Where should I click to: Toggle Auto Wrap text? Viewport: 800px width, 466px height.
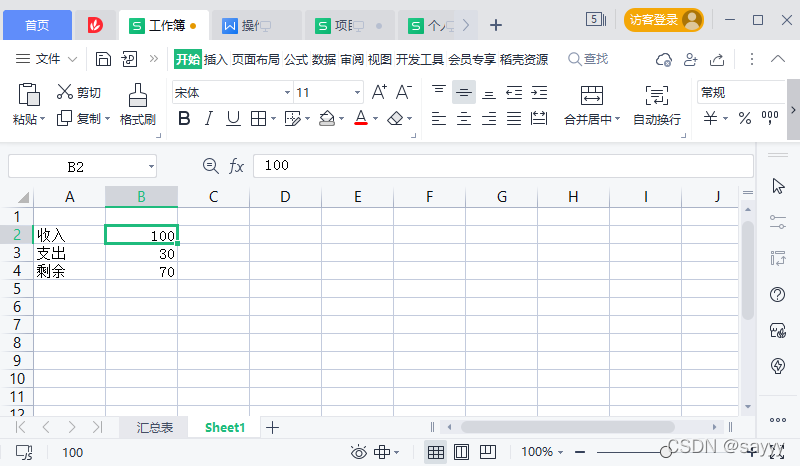click(x=657, y=95)
